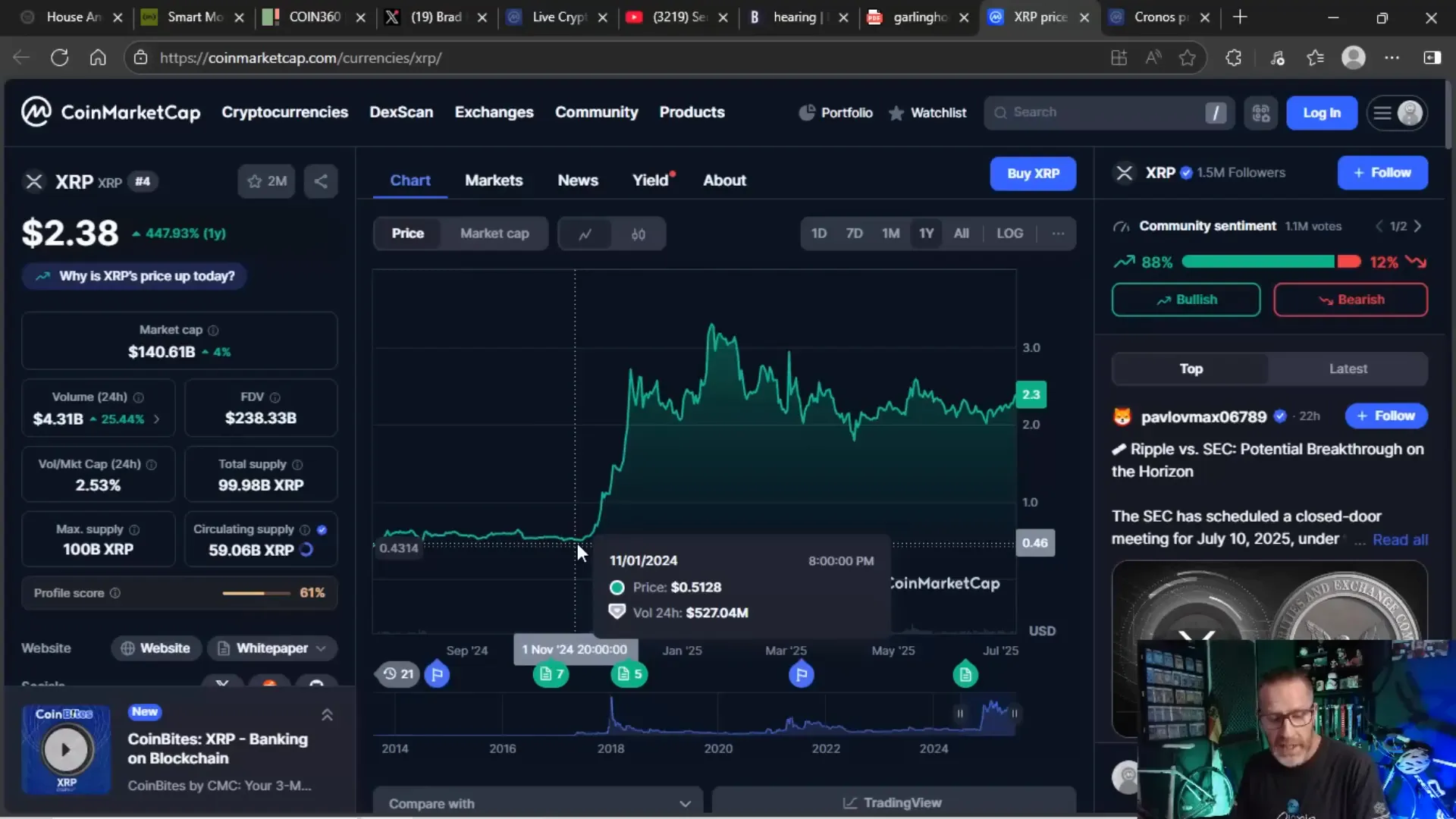
Task: Open Exchanges nav menu
Action: pos(494,112)
